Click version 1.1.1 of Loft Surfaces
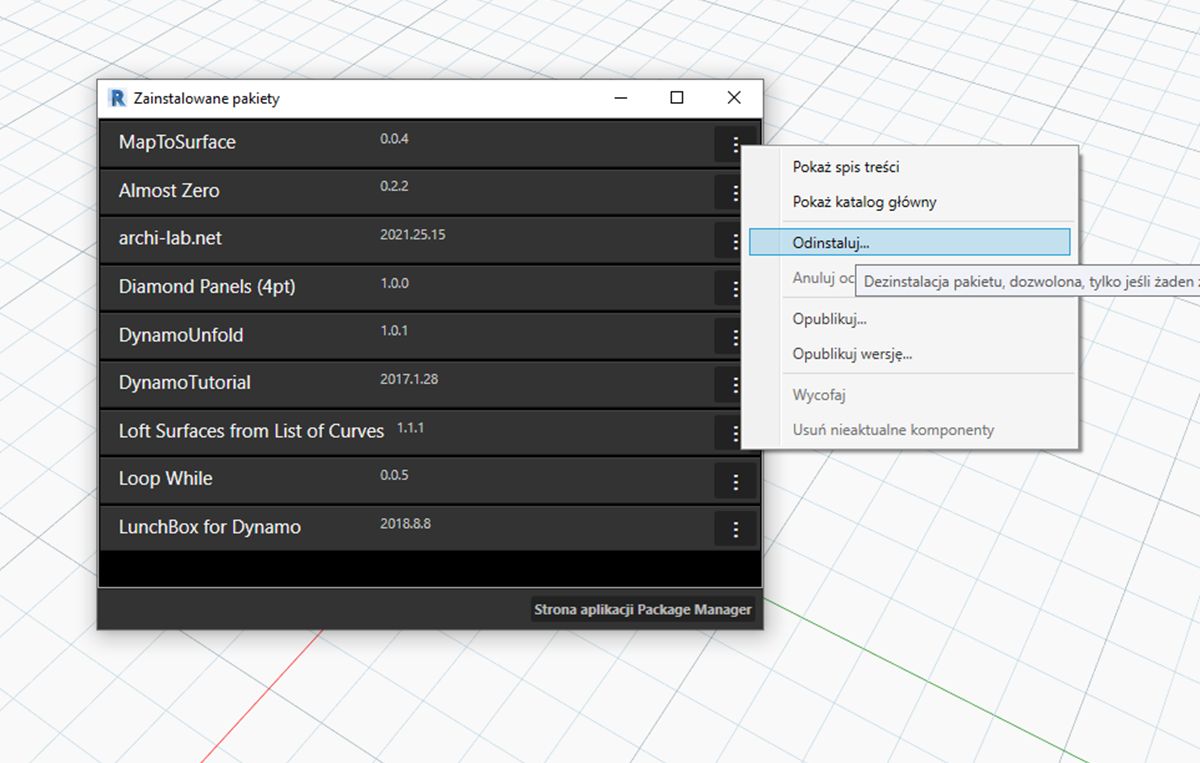The image size is (1200, 763). 411,427
